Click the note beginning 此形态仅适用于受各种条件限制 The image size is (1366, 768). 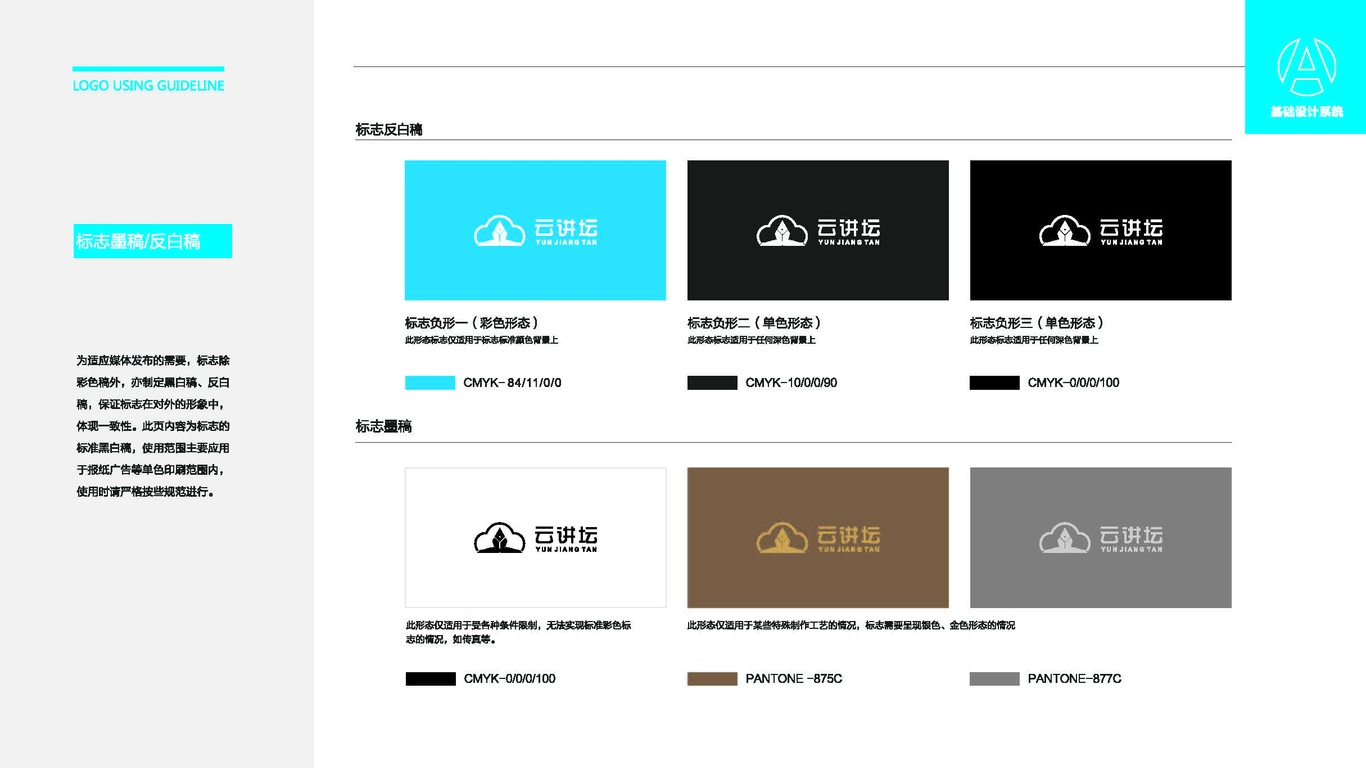pos(518,632)
